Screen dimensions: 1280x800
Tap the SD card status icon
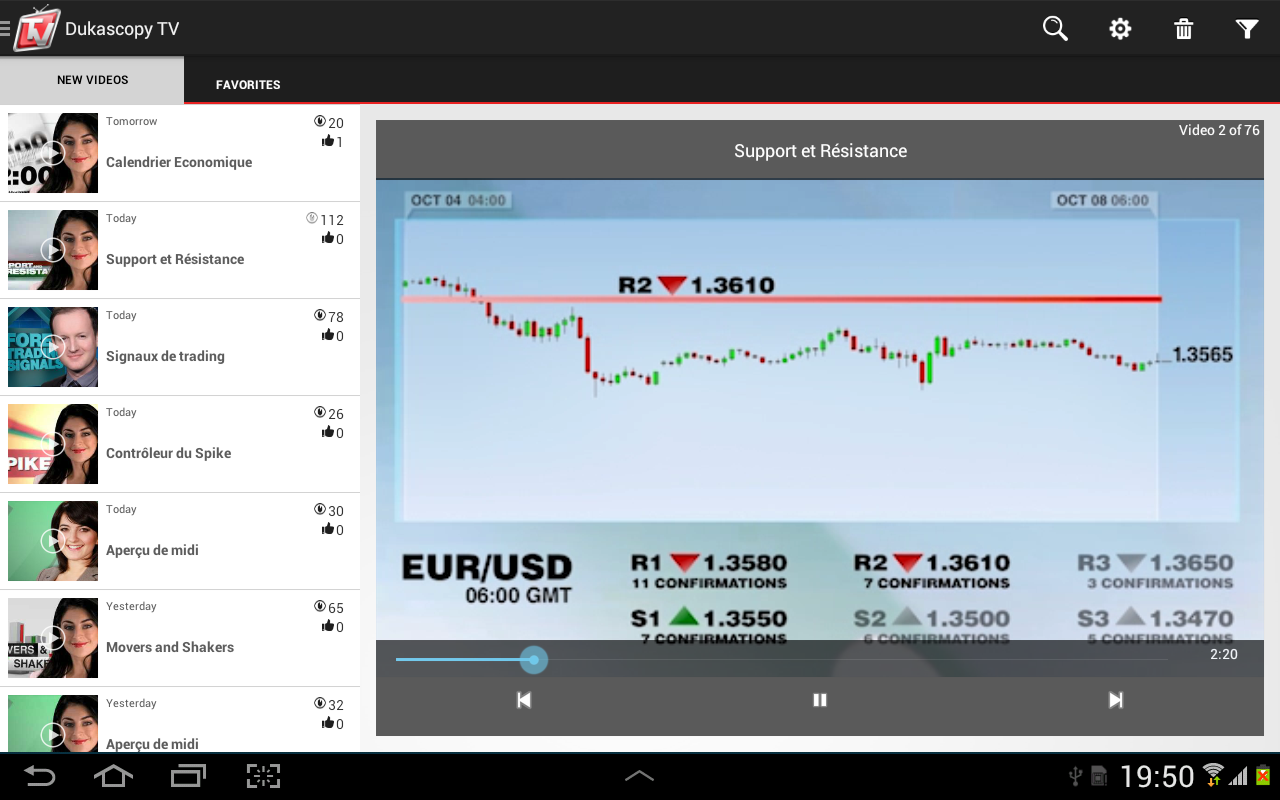click(1099, 776)
